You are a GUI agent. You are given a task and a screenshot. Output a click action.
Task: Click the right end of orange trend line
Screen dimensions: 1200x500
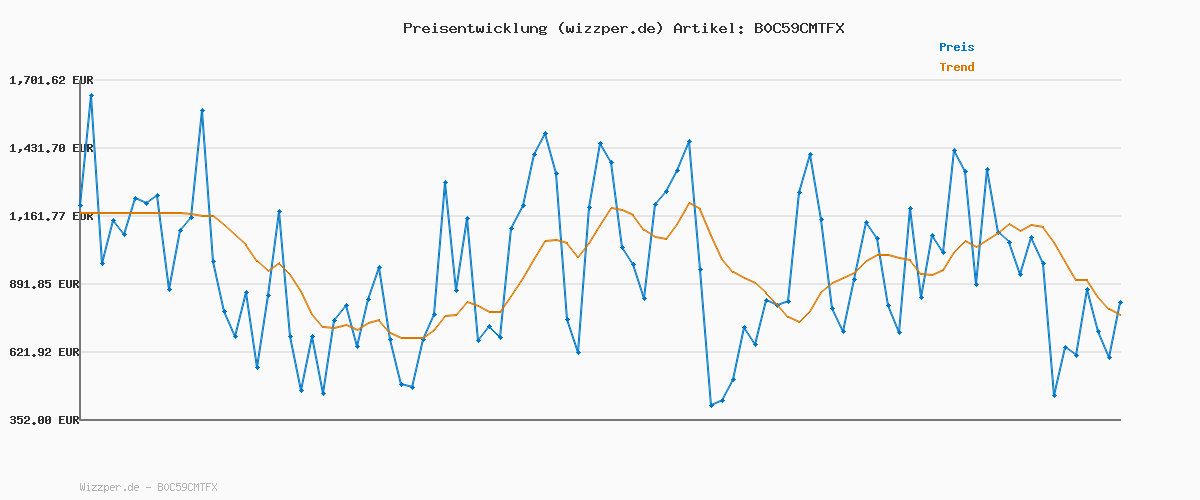[x=1120, y=316]
